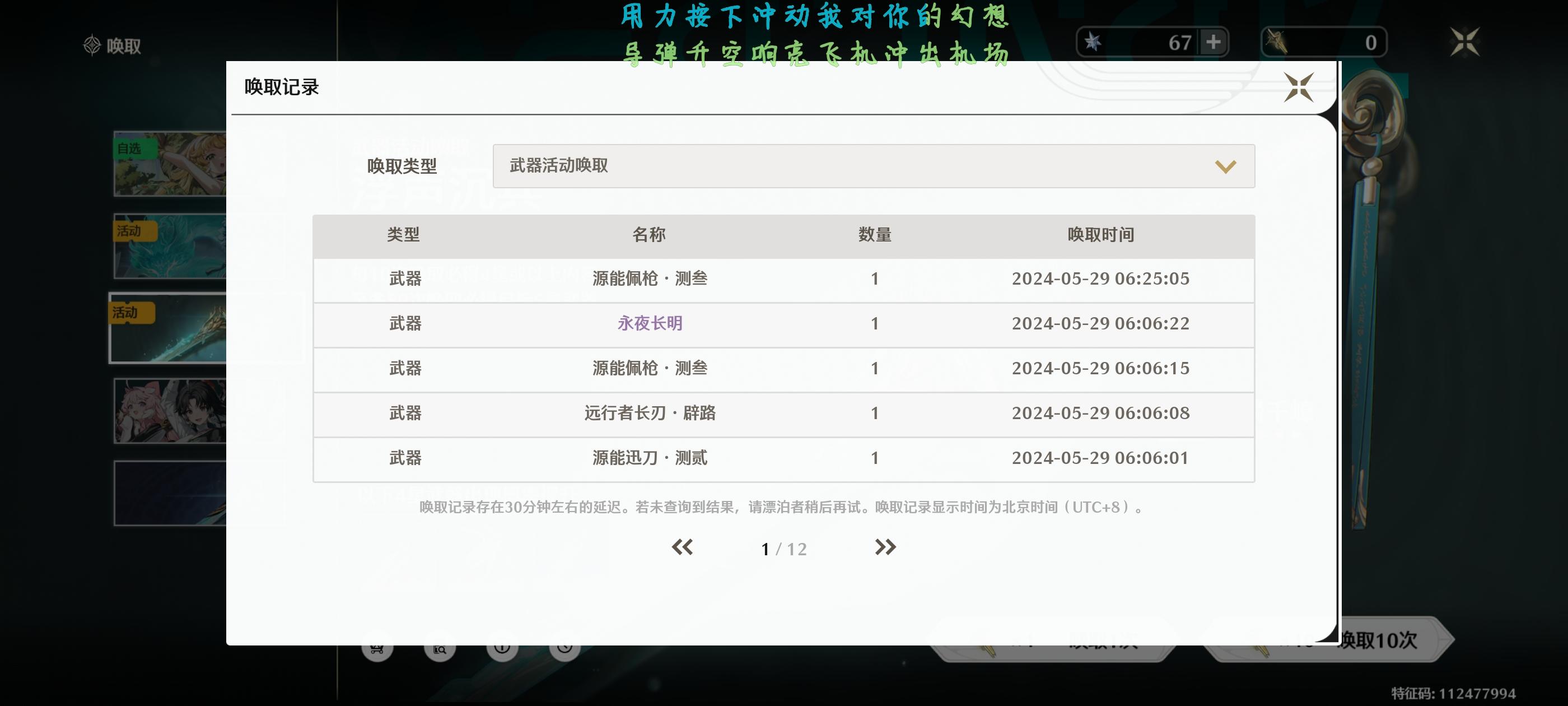The image size is (1568, 706).
Task: Select the first 活动 character banner
Action: point(170,246)
